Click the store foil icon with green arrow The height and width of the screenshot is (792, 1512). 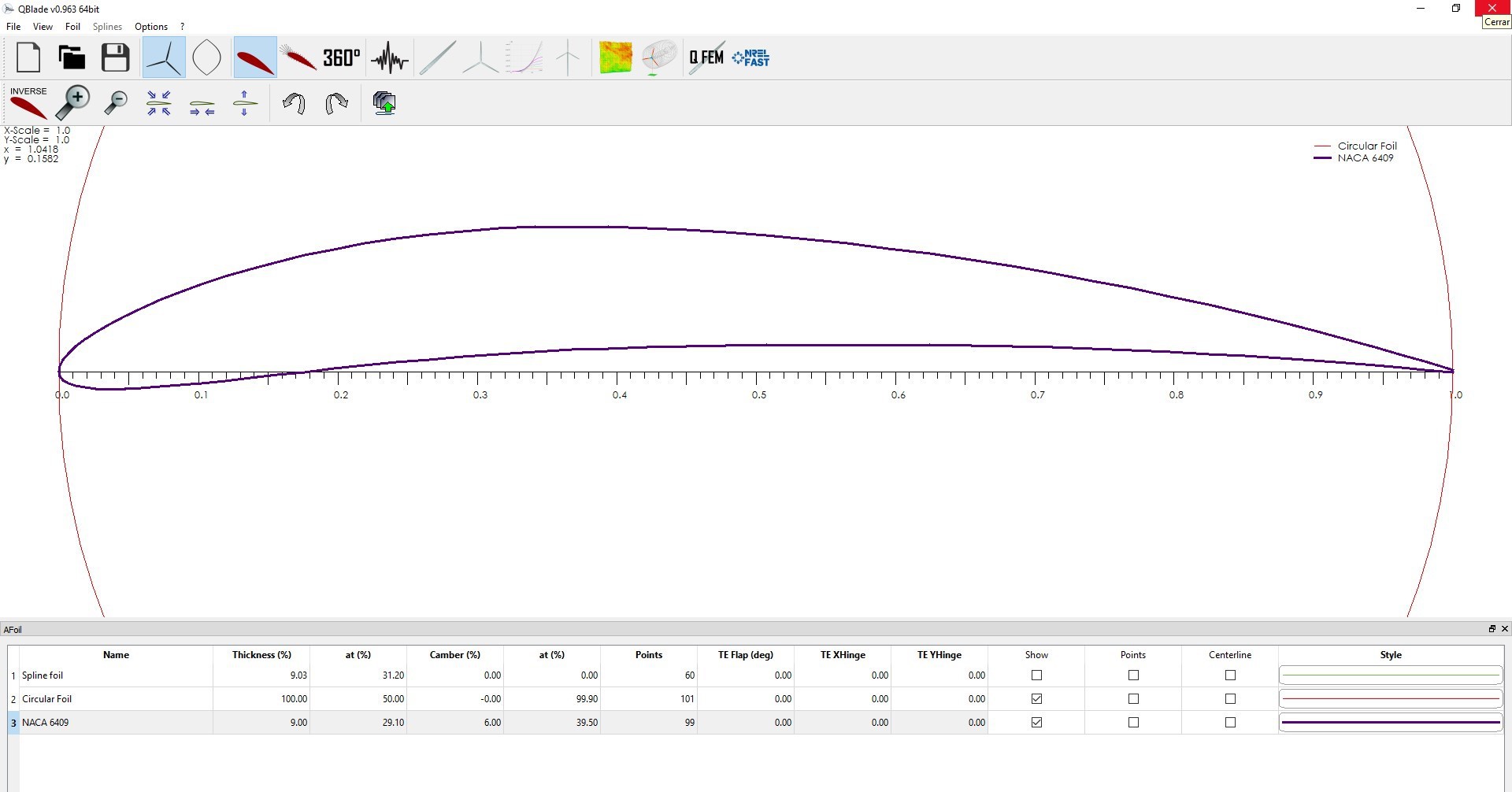384,103
